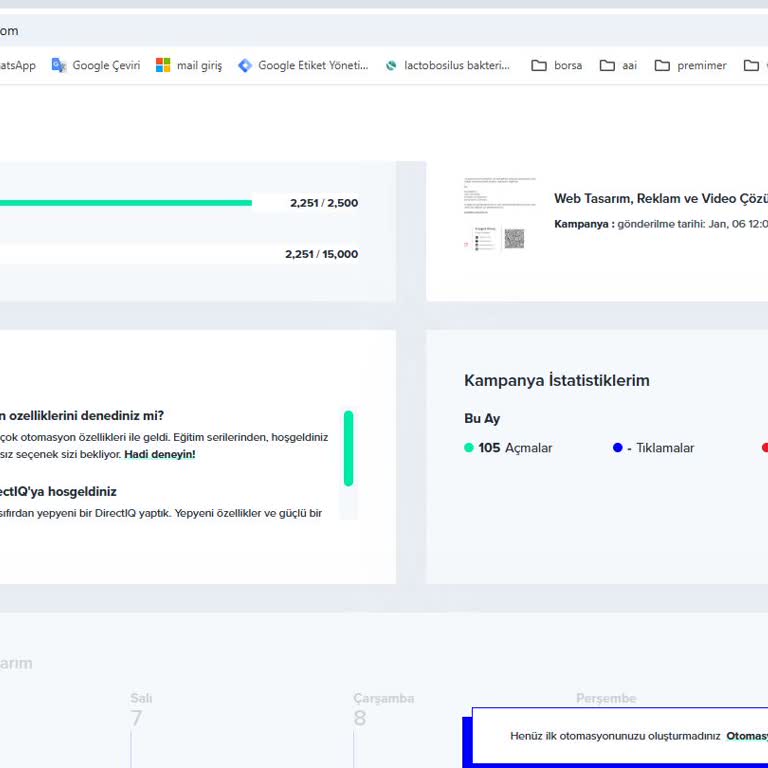Click the green scrollbar in announcements panel

[x=348, y=448]
